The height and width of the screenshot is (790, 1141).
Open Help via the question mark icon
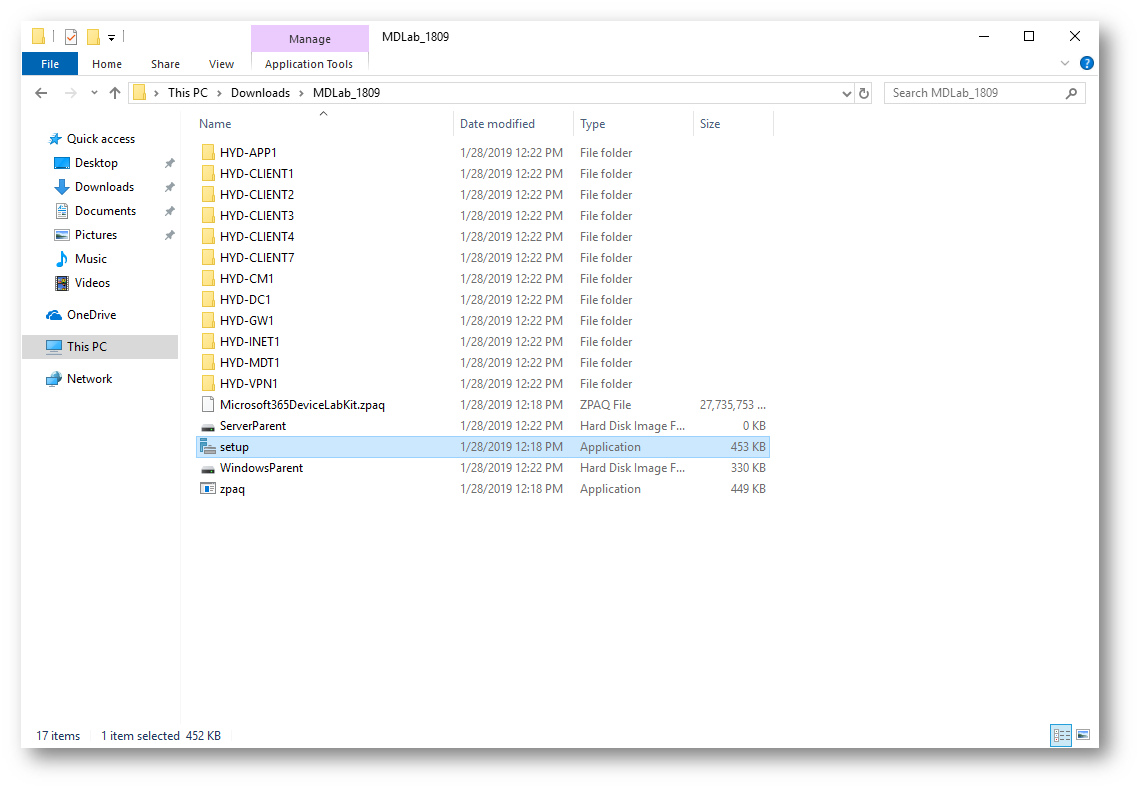click(x=1086, y=63)
